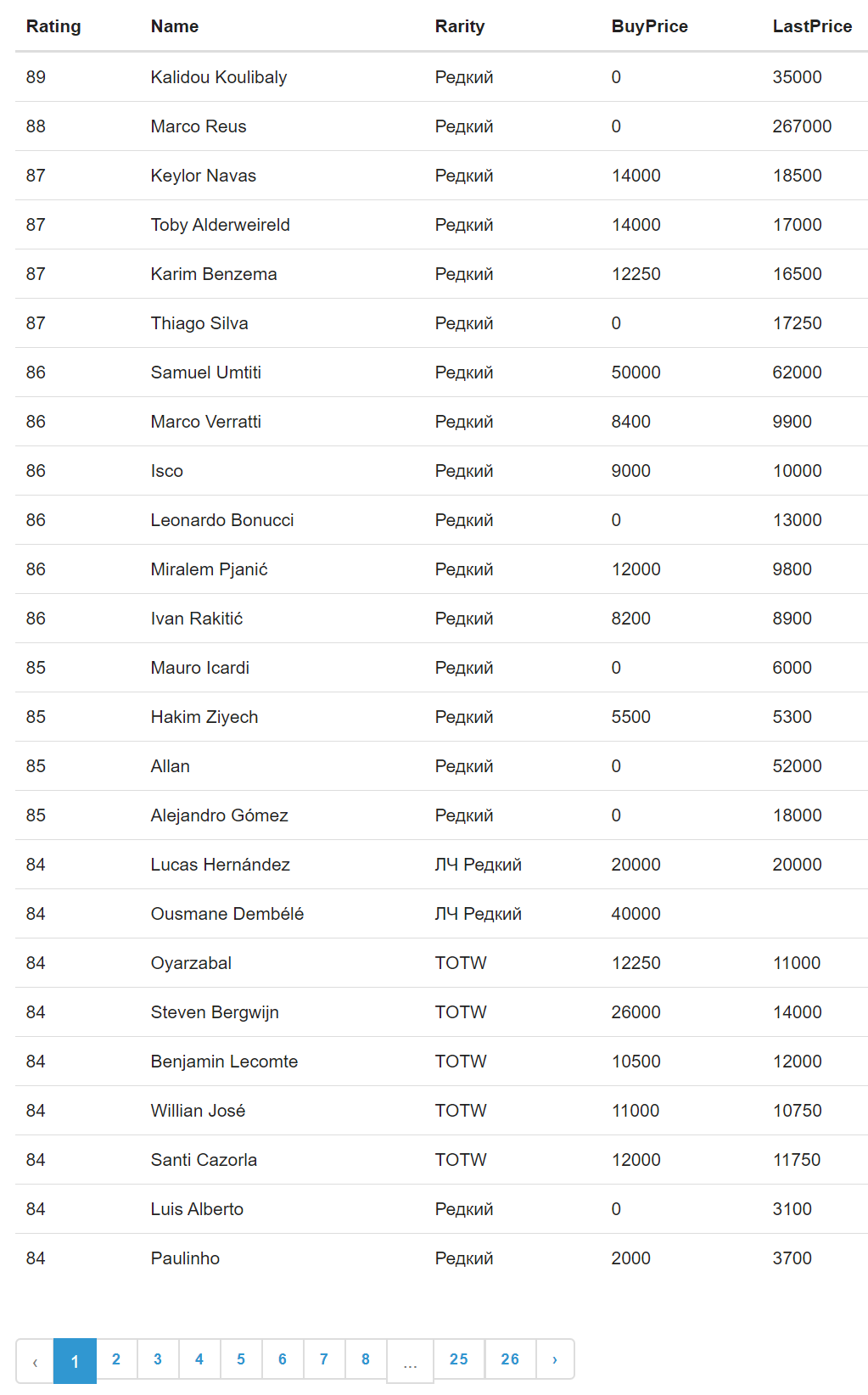This screenshot has width=868, height=1395.
Task: Open page 2 of results
Action: click(116, 1359)
